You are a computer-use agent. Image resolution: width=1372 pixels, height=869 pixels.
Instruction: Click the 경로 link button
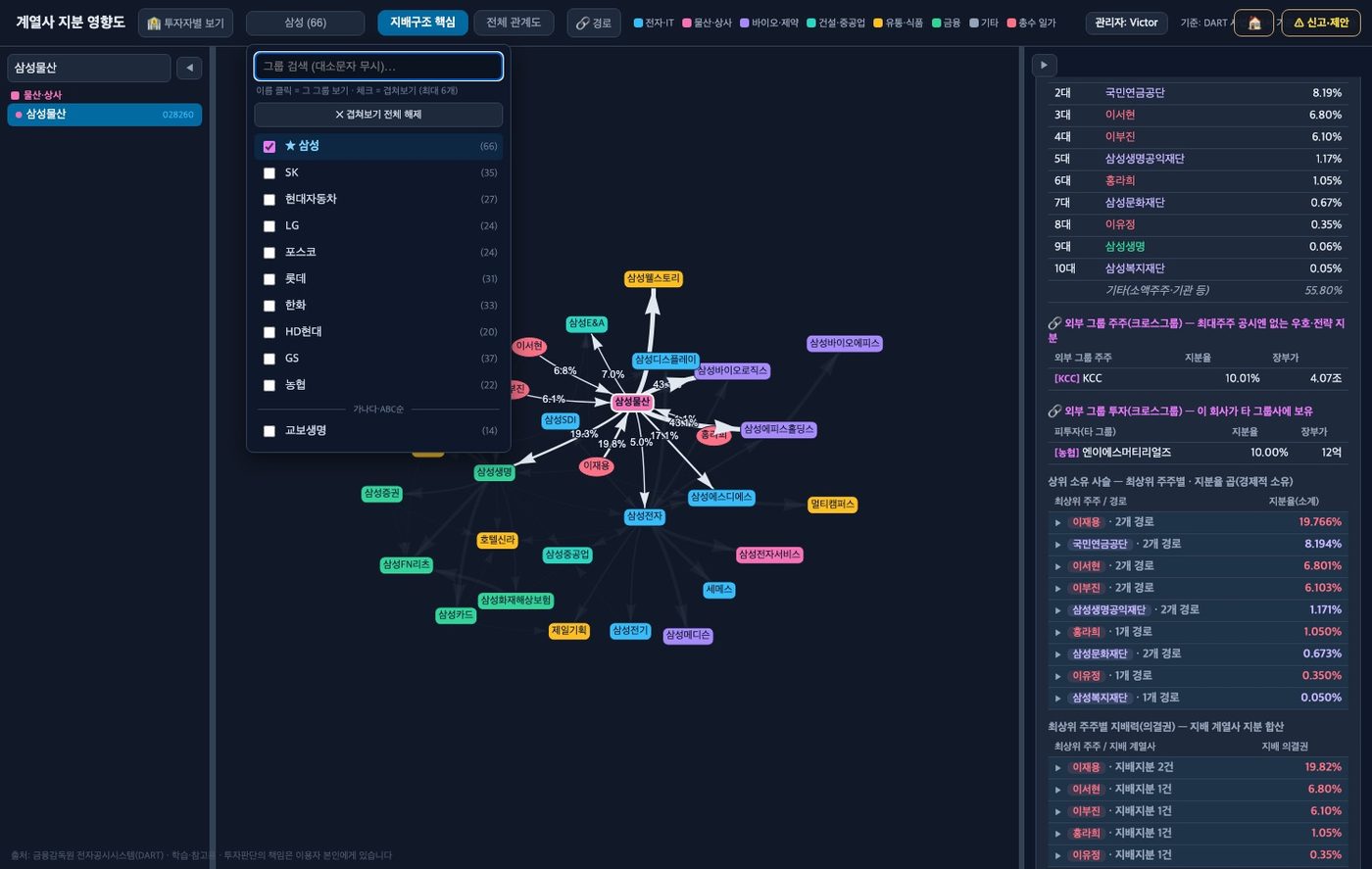(593, 23)
